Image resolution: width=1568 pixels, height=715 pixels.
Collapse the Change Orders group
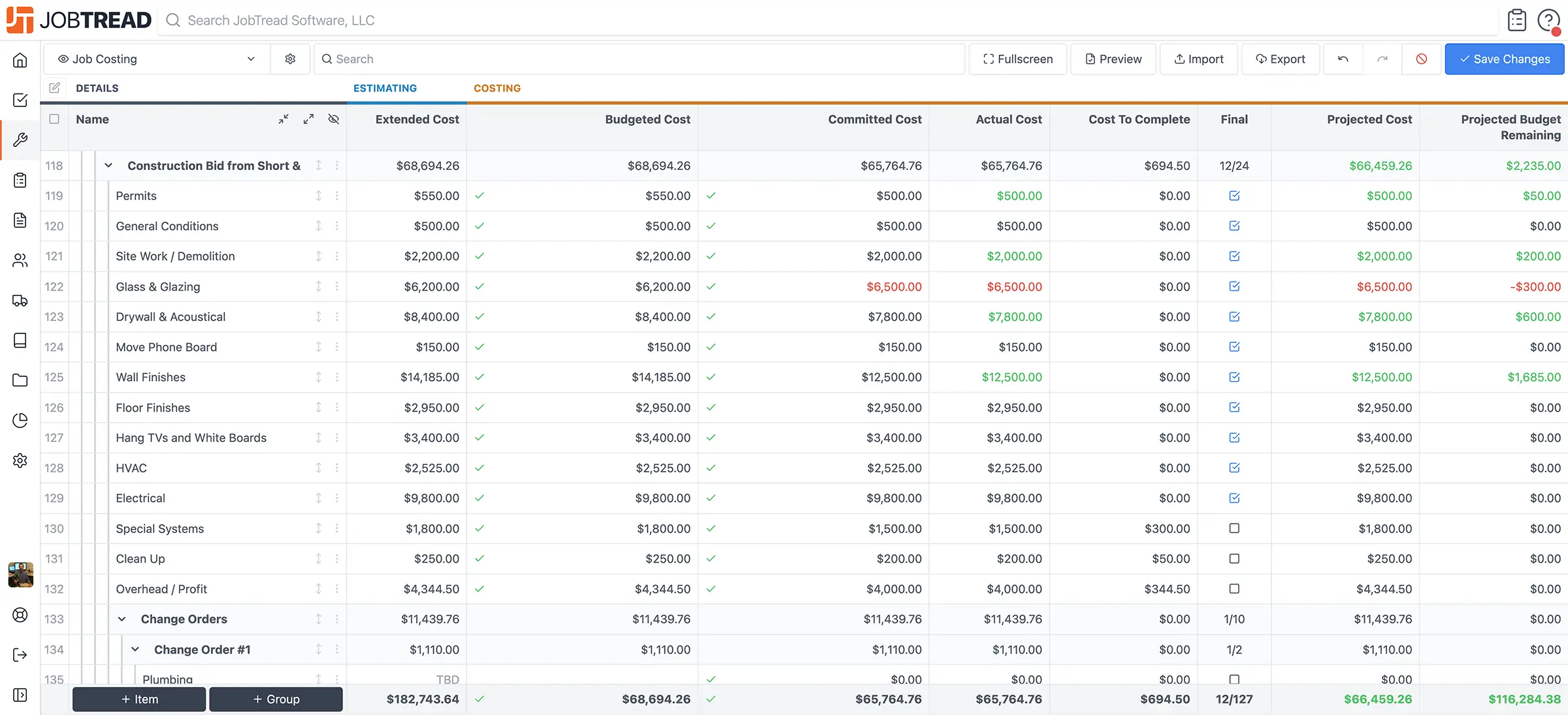[122, 619]
